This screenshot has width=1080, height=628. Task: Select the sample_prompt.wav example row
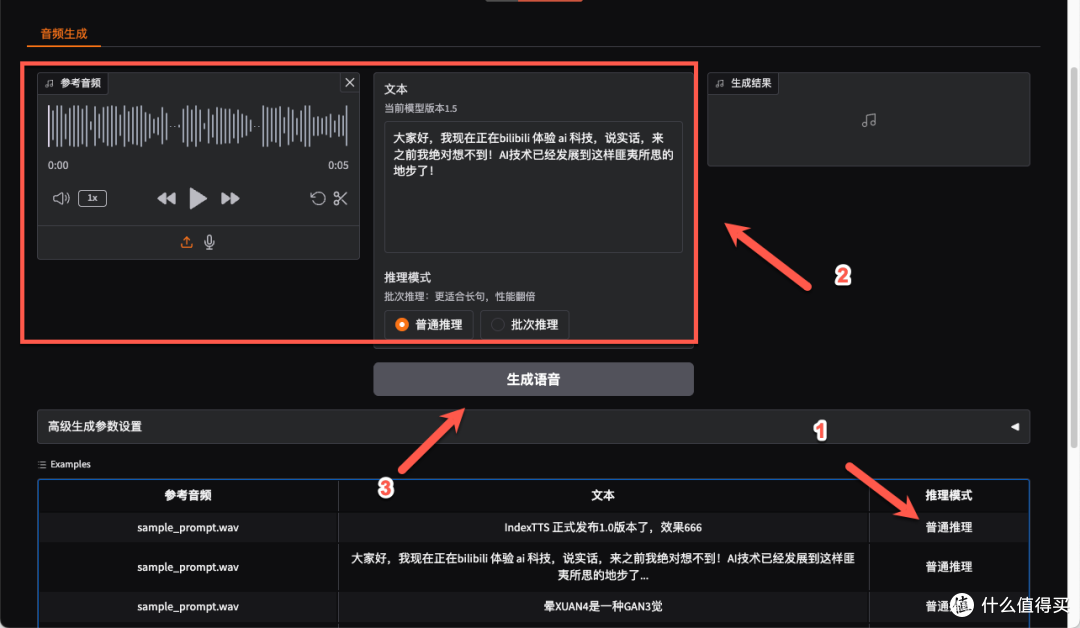tap(186, 527)
